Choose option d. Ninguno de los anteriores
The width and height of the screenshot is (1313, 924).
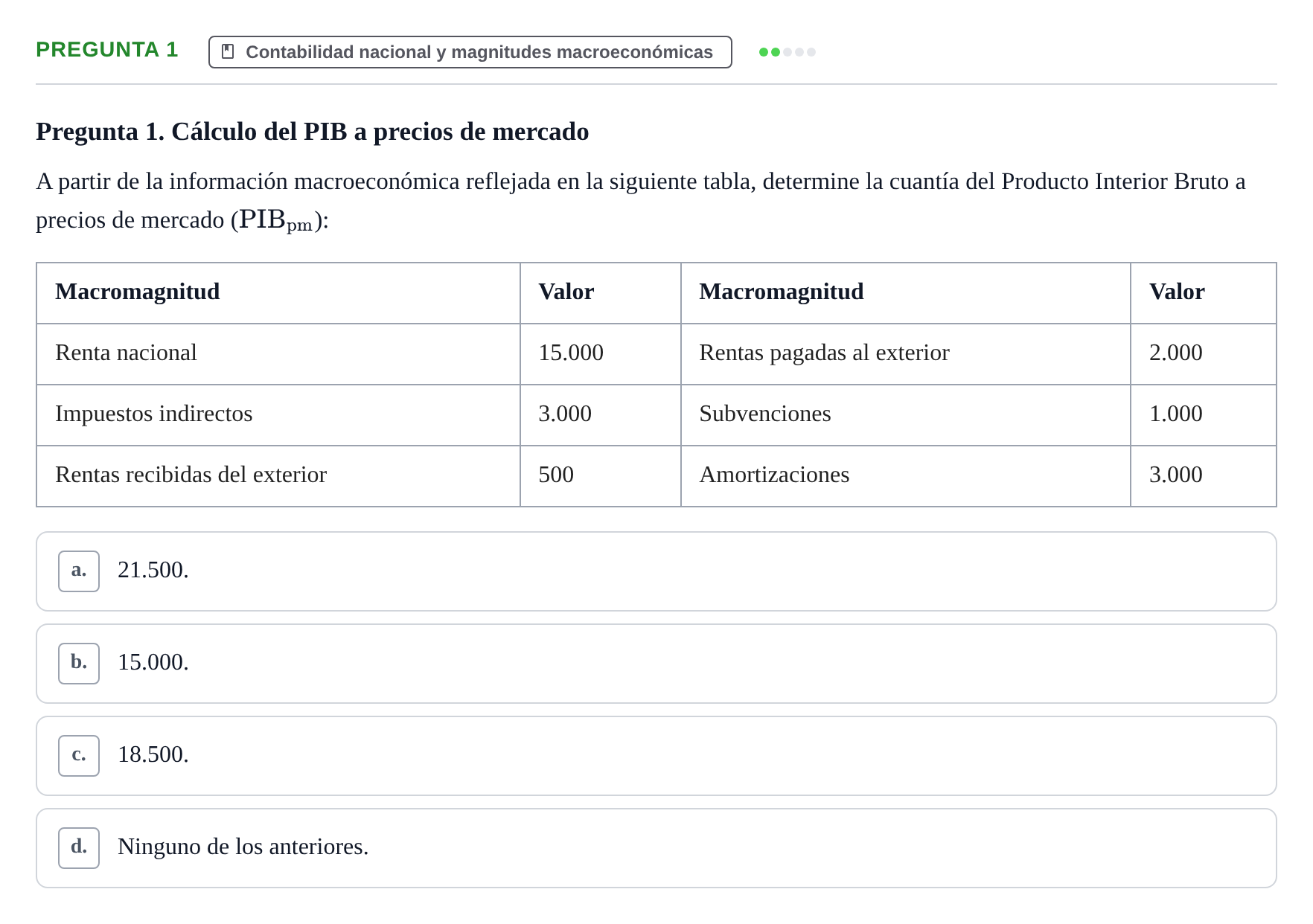pos(656,848)
